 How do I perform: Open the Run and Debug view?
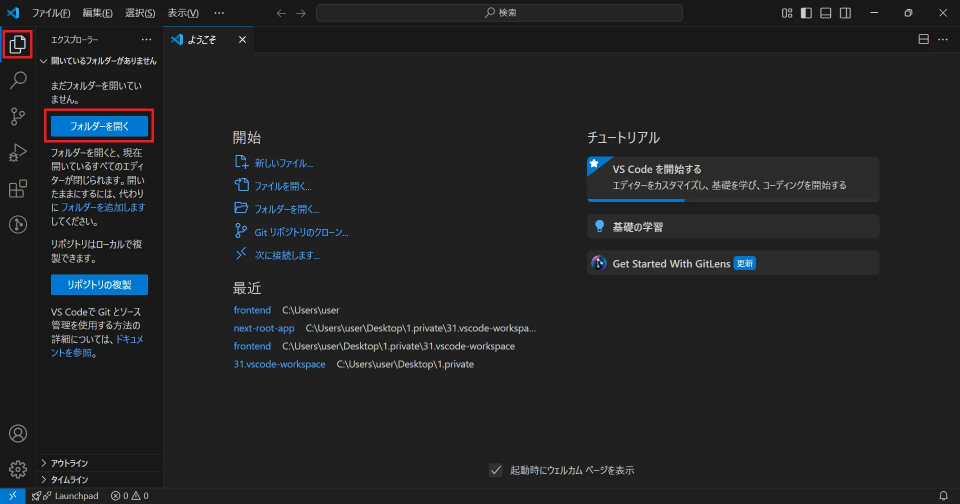tap(18, 152)
